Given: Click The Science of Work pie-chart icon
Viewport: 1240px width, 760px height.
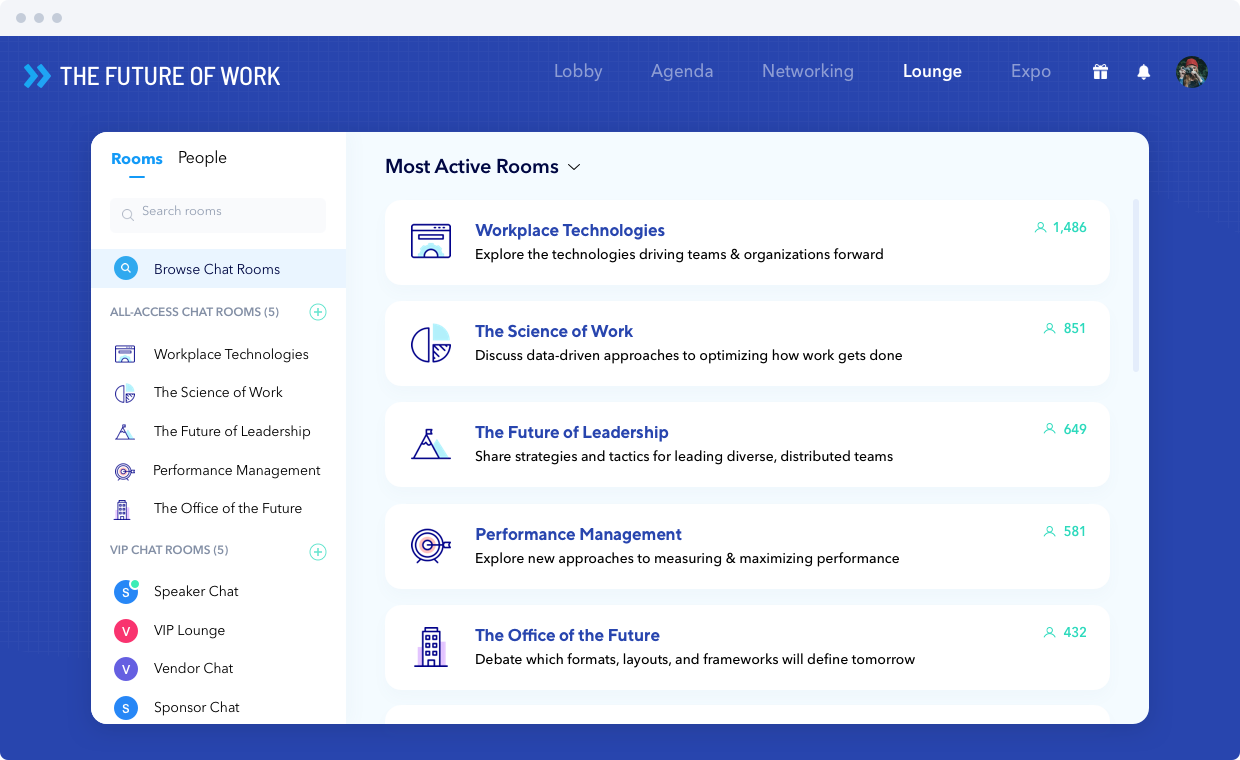Looking at the screenshot, I should click(431, 343).
